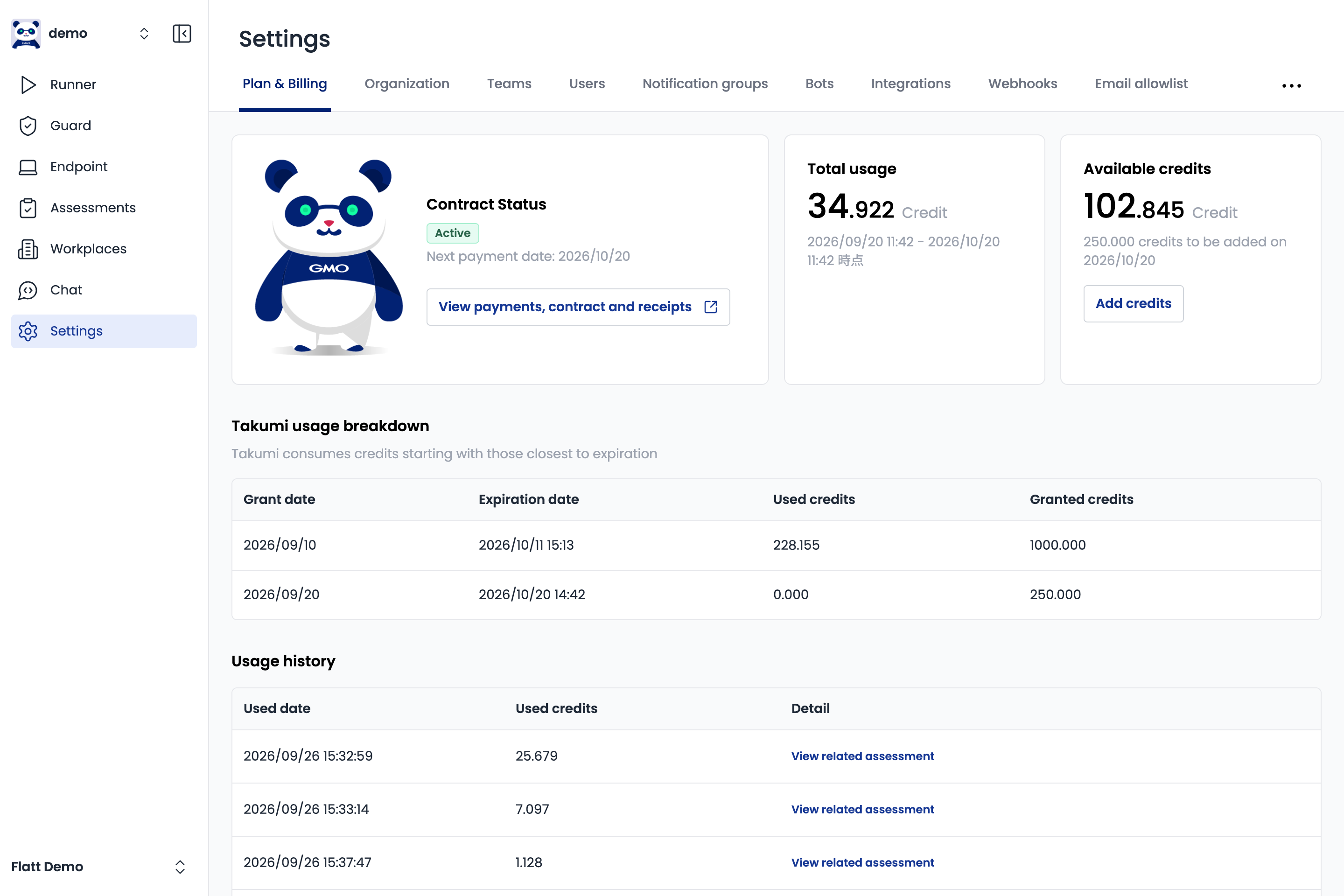Switch to the Teams tab
Image resolution: width=1344 pixels, height=896 pixels.
[509, 84]
